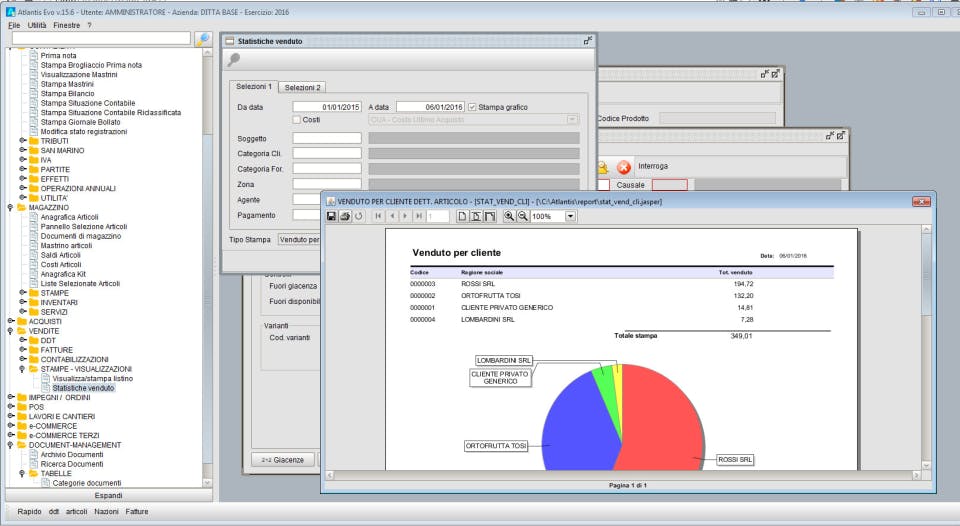960x526 pixels.
Task: Disable the Stampa grafico checkbox
Action: point(472,107)
